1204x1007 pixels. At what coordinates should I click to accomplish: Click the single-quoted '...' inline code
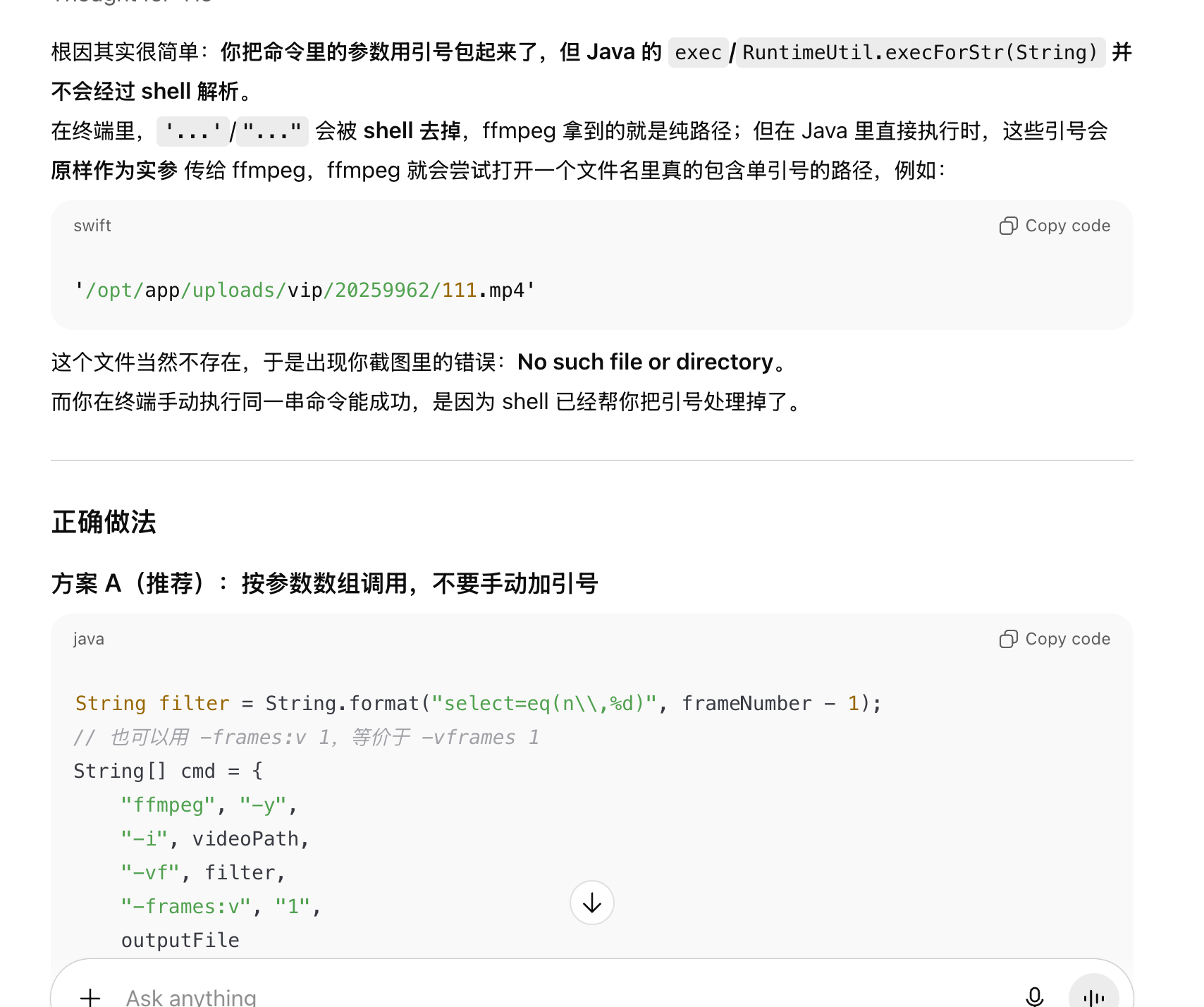(192, 131)
